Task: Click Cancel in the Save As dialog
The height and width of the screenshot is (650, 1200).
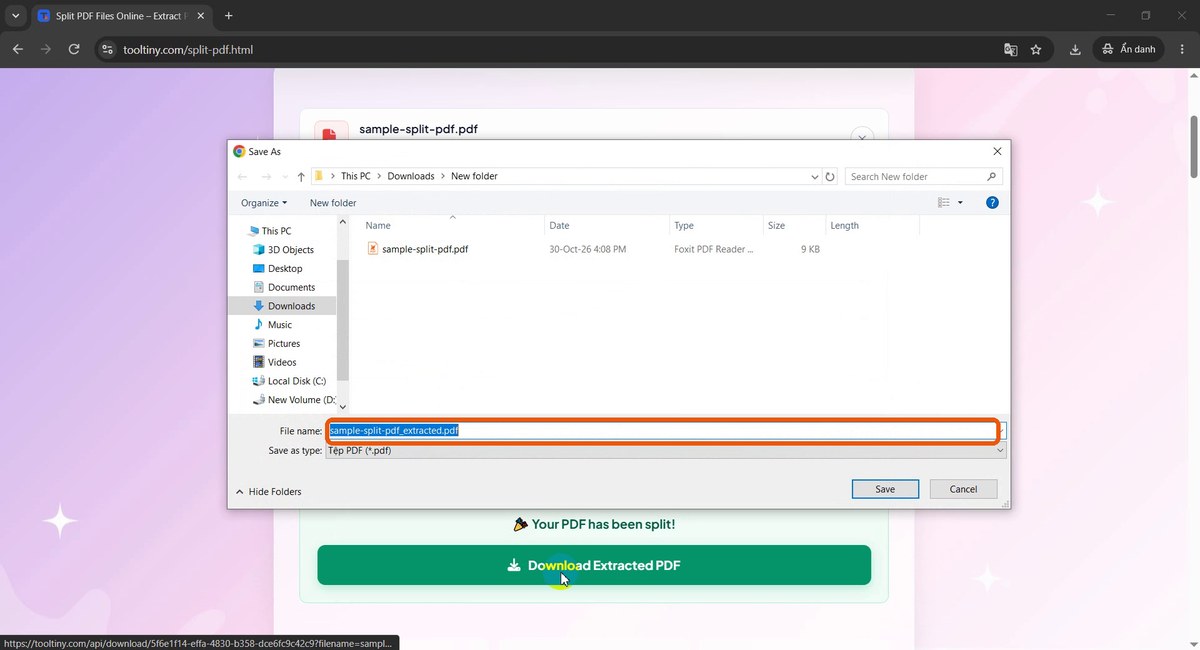Action: coord(963,489)
